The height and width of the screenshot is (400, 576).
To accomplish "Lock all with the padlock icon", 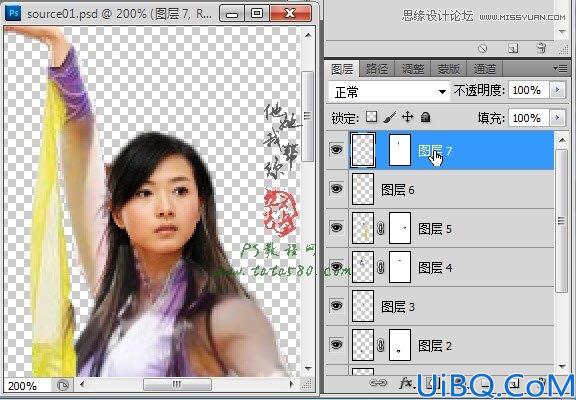I will tap(425, 118).
